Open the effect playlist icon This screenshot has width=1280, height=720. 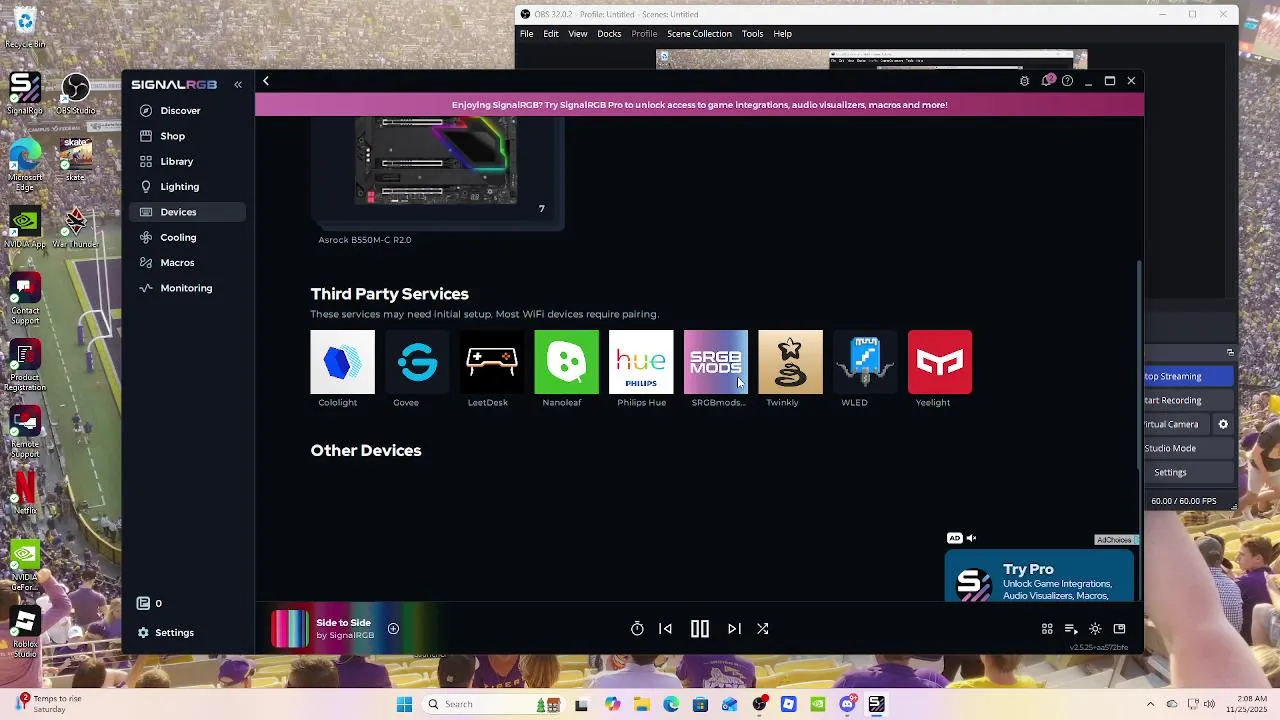(x=1071, y=629)
